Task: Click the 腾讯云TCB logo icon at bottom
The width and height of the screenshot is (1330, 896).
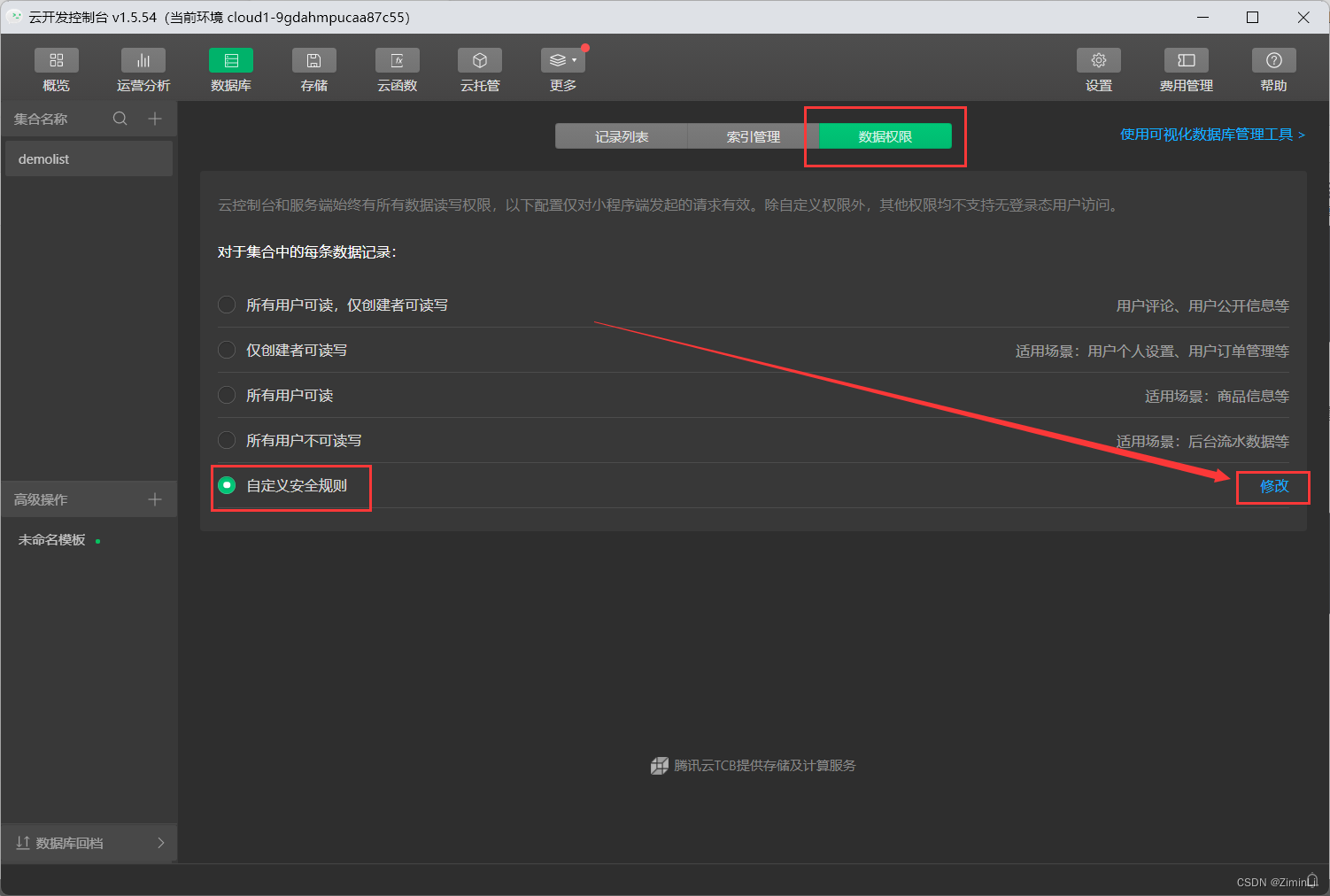Action: [x=659, y=766]
